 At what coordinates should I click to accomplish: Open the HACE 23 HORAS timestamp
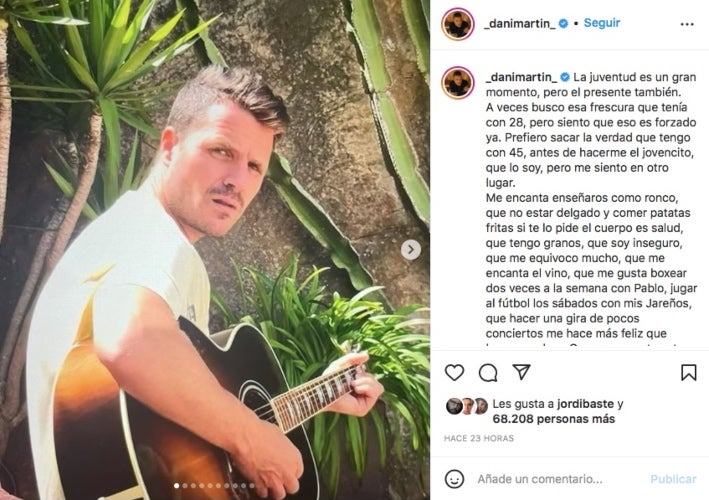click(x=478, y=438)
